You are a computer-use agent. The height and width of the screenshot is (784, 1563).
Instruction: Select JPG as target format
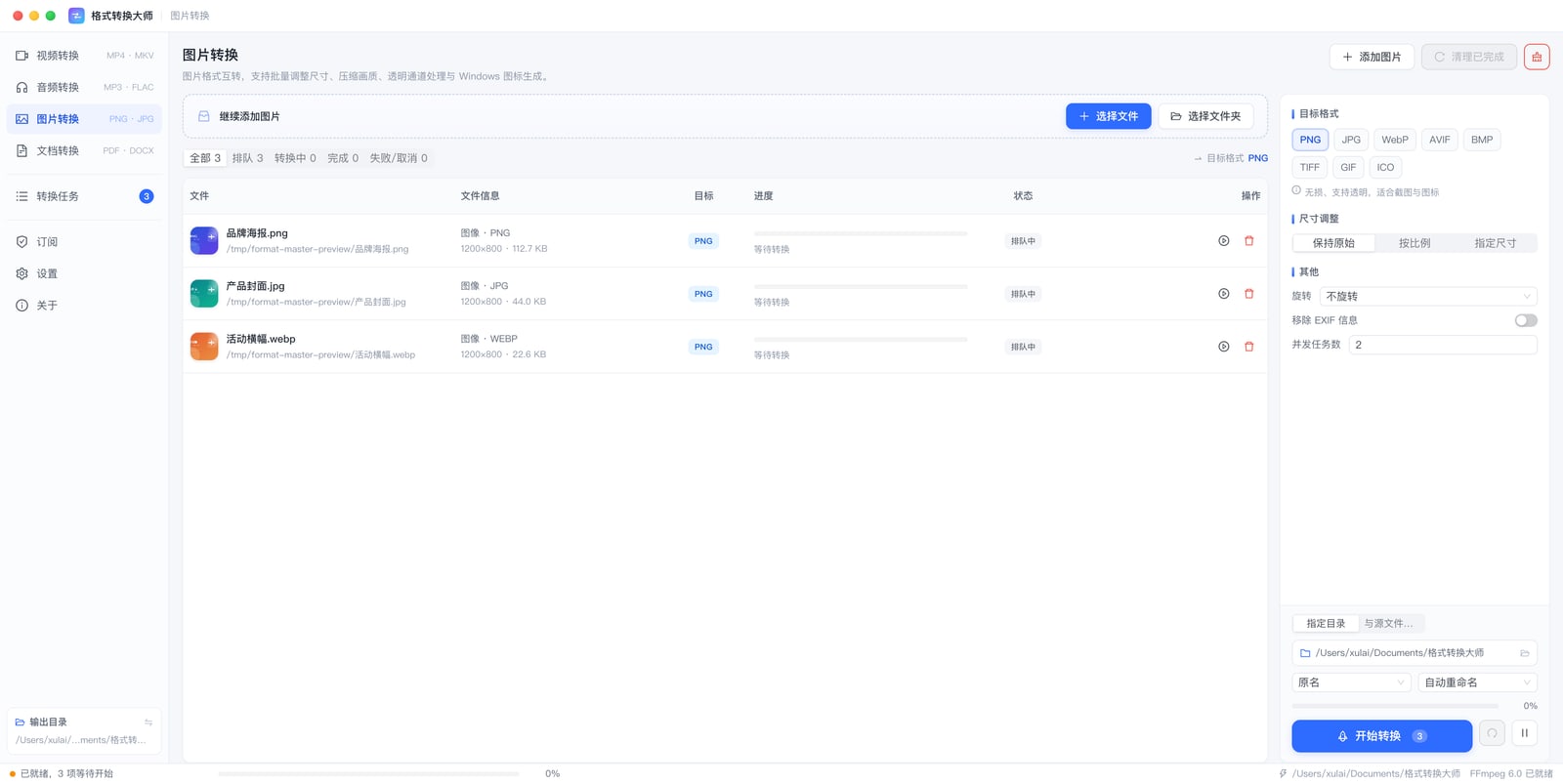1351,140
